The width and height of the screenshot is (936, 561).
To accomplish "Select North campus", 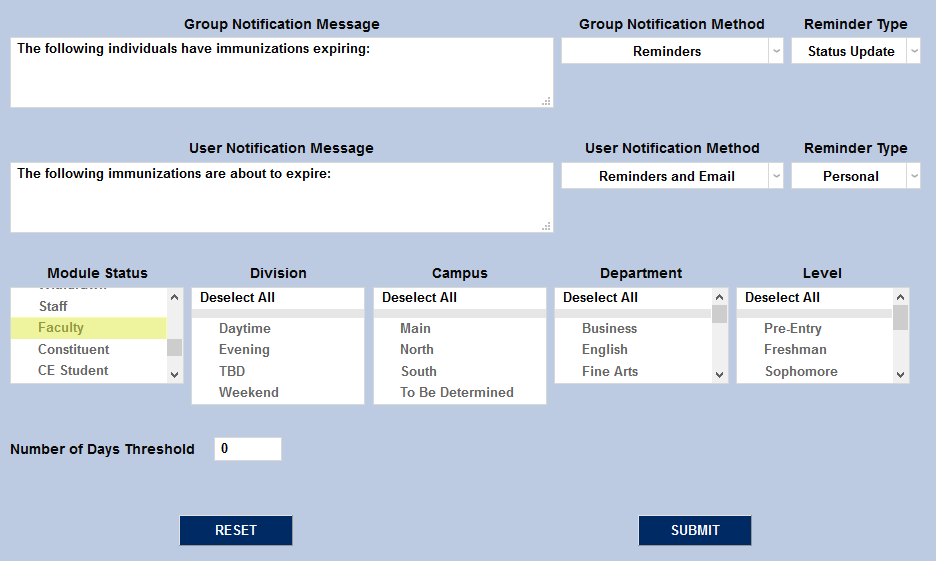I will [460, 350].
